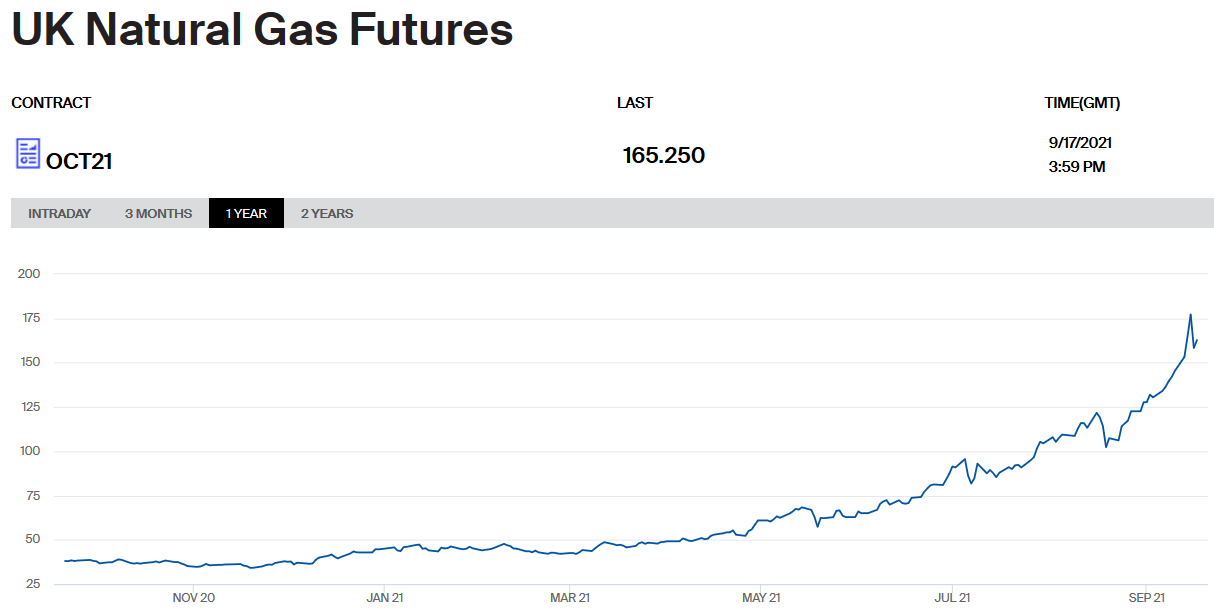Click the MAR 21 x-axis label
The width and height of the screenshot is (1214, 609).
pos(569,598)
